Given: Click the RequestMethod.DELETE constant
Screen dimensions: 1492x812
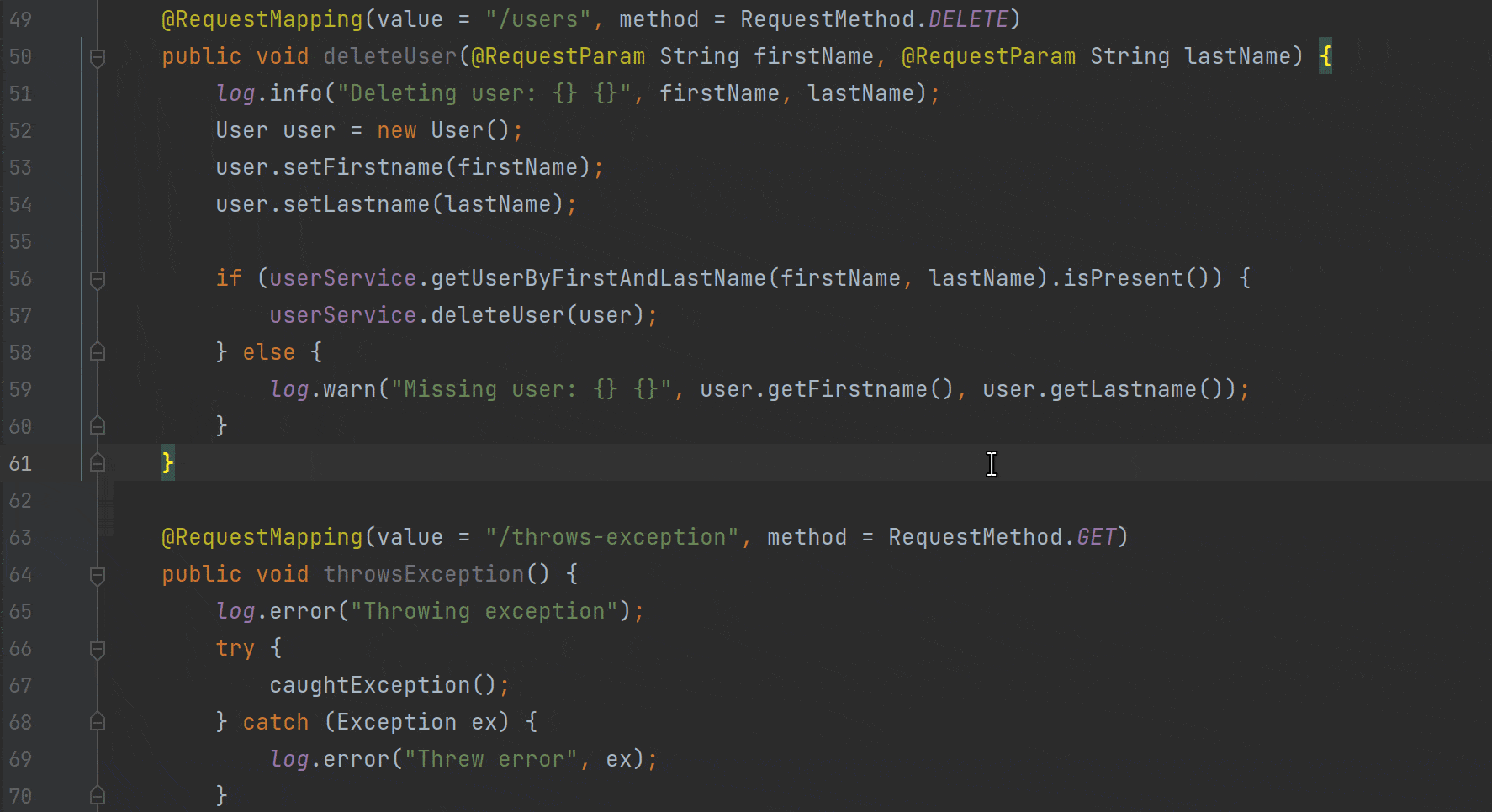Looking at the screenshot, I should (x=968, y=19).
